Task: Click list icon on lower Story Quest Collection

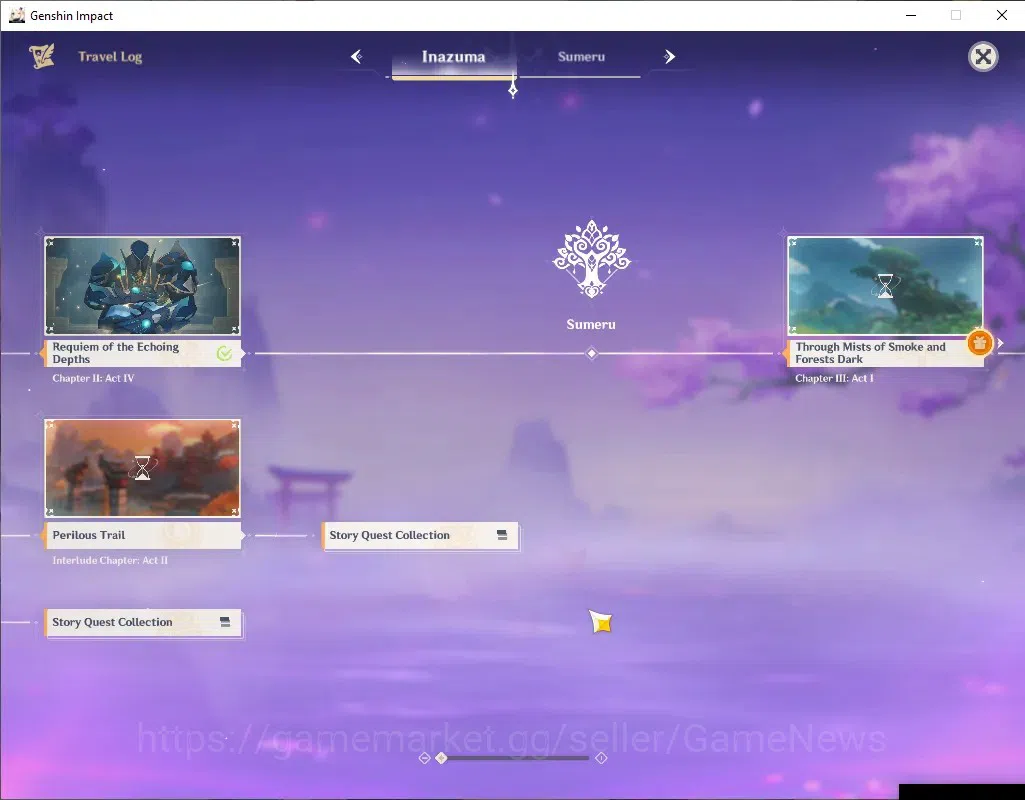Action: point(225,622)
